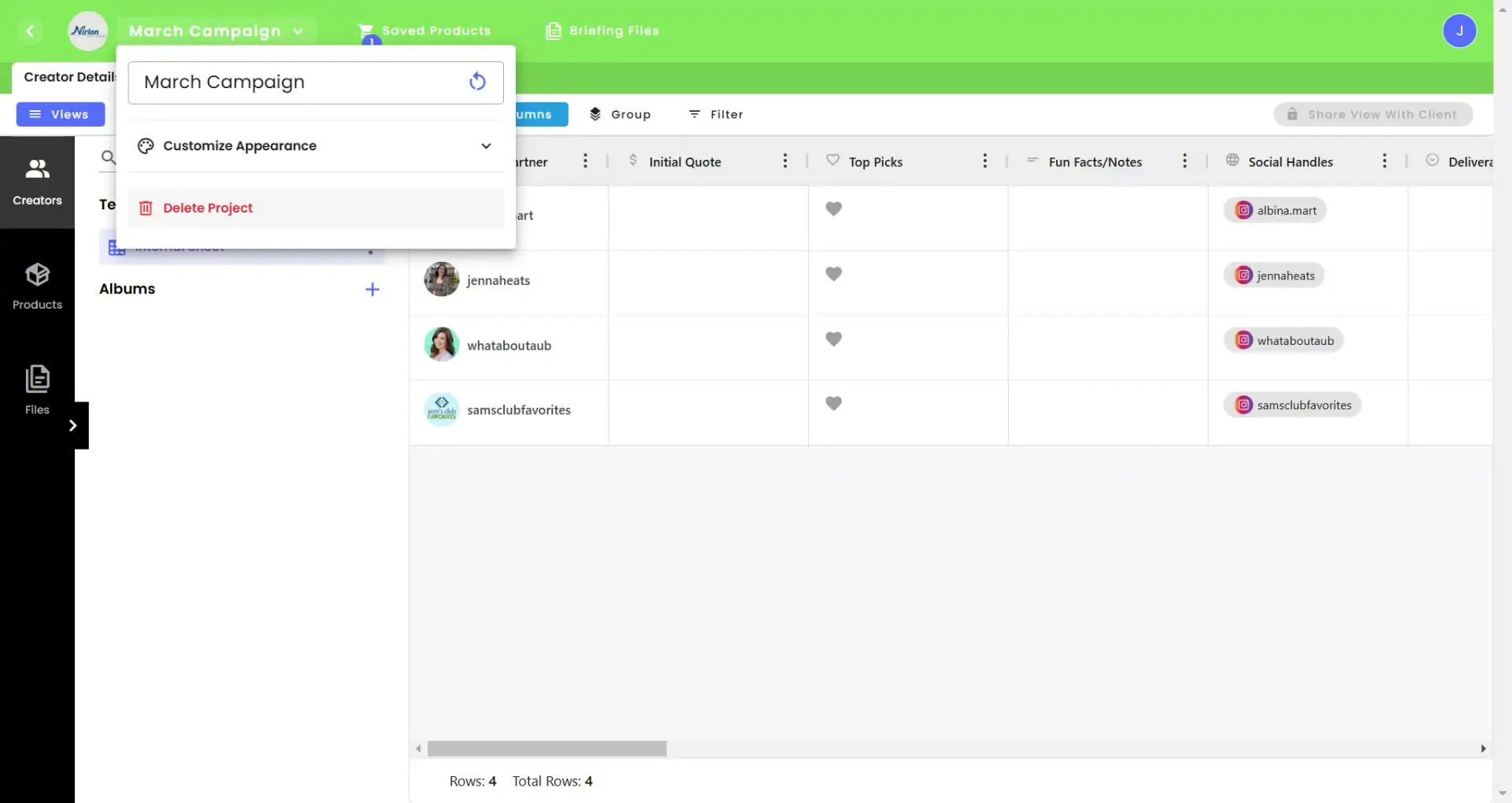Click Share View With Client
1512x803 pixels.
tap(1373, 114)
